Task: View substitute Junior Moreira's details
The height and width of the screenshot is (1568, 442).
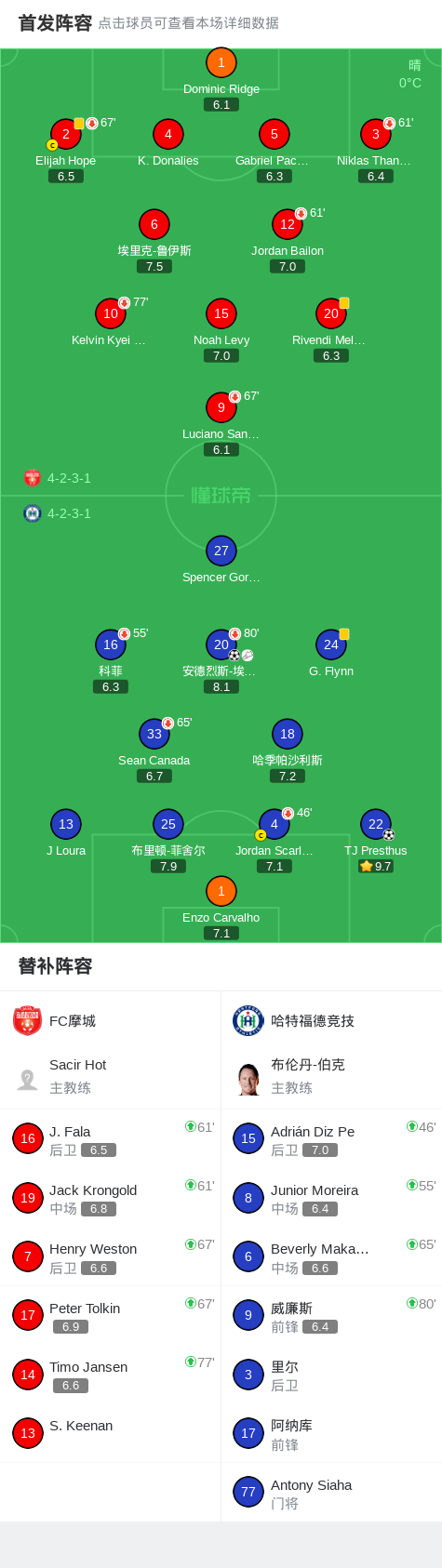Action: pos(331,1198)
